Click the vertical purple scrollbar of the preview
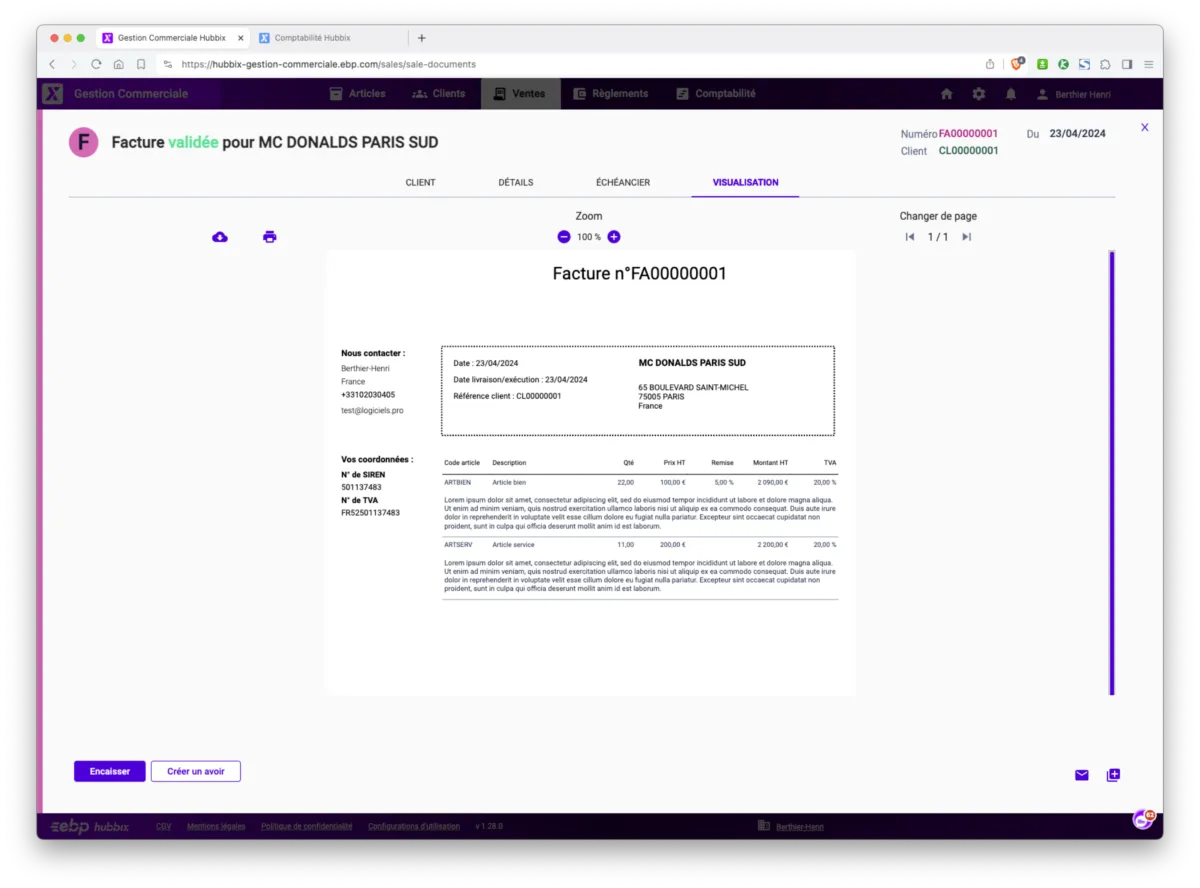This screenshot has width=1200, height=888. point(1112,472)
